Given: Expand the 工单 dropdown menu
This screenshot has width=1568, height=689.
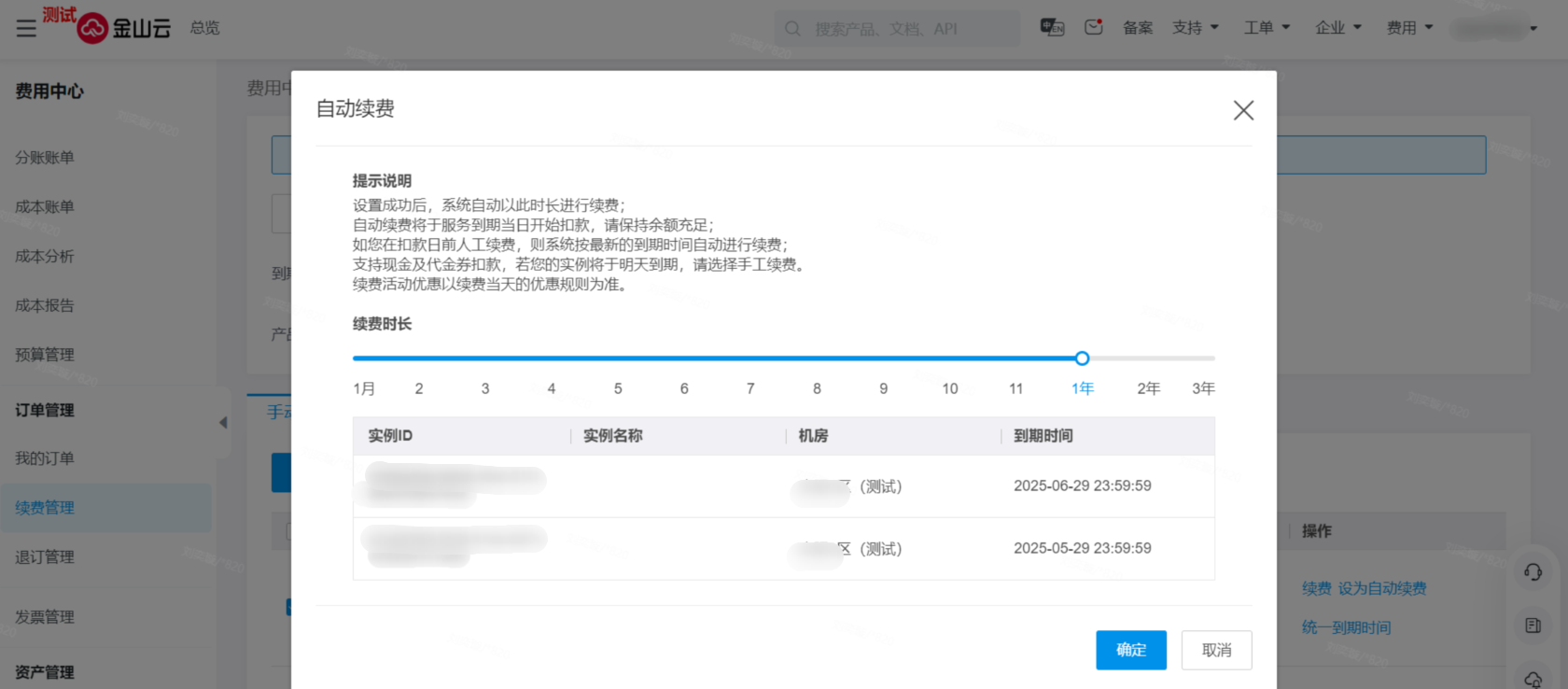Looking at the screenshot, I should click(x=1267, y=28).
